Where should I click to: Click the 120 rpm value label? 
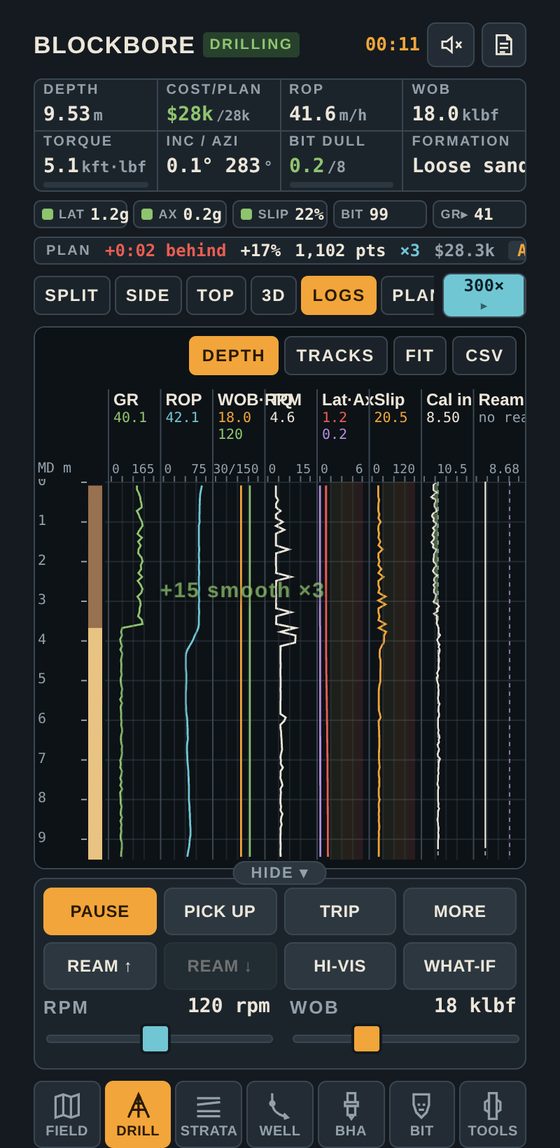[228, 1005]
